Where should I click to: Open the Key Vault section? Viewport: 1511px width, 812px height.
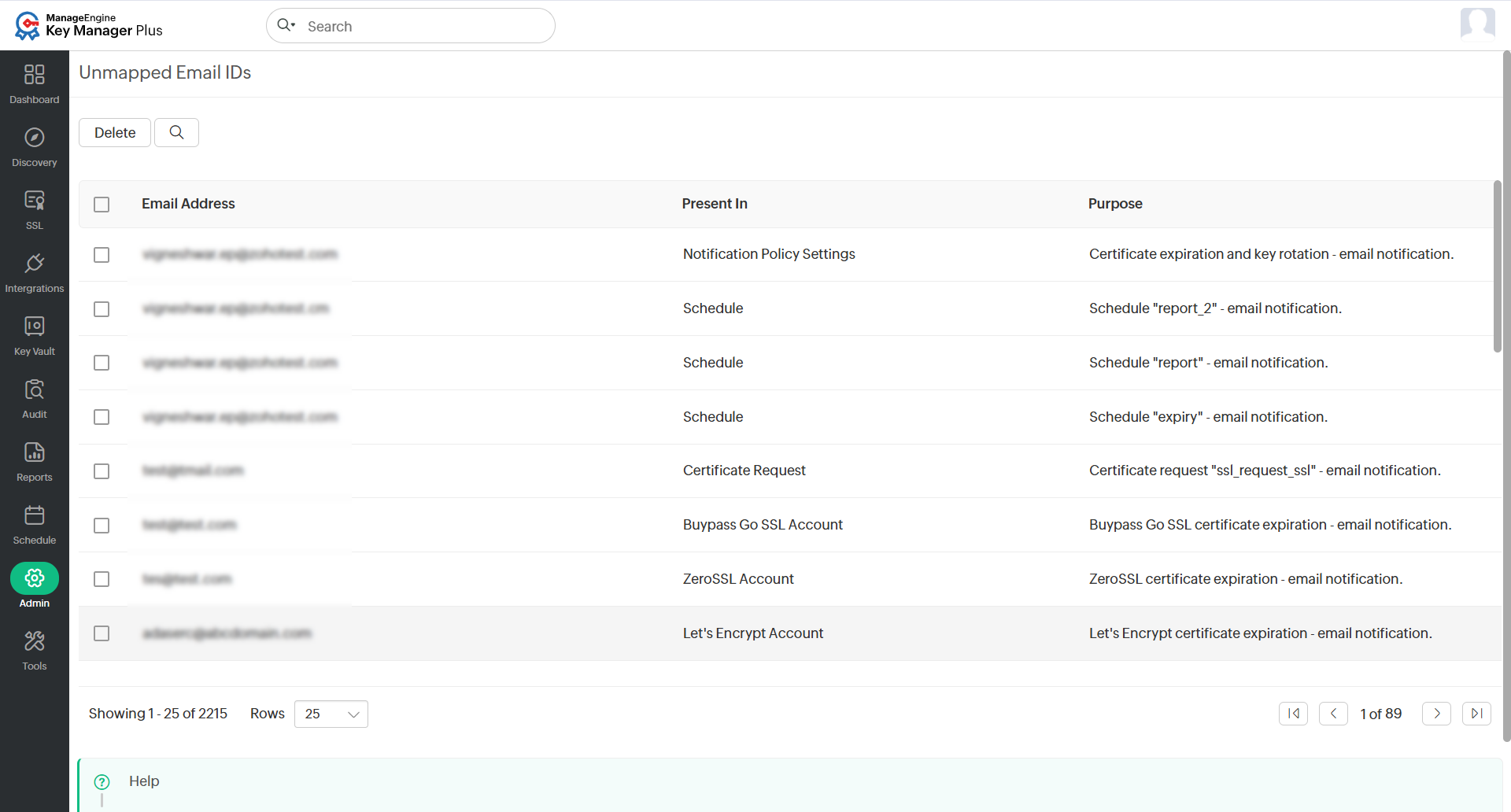(35, 336)
